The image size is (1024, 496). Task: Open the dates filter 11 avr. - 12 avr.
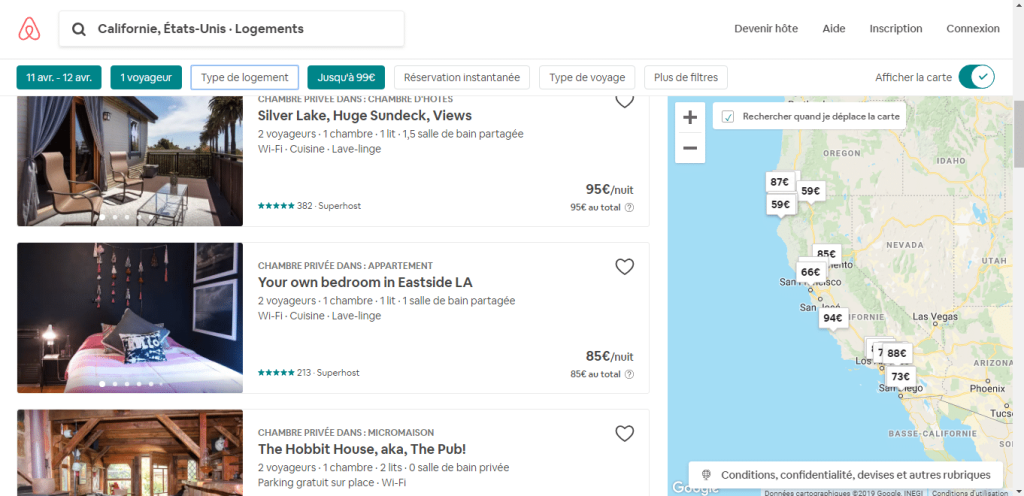point(59,77)
